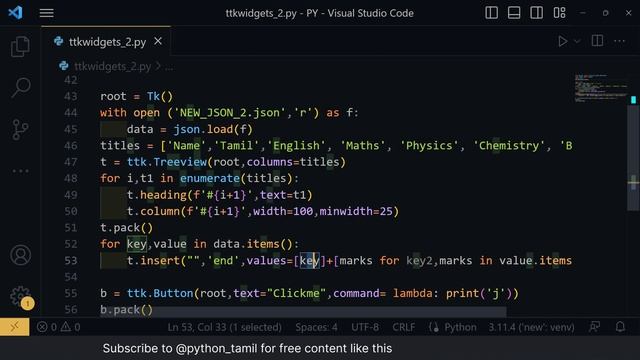Close the ttkwidgets_2.py tab
This screenshot has height=360, width=640.
[158, 41]
